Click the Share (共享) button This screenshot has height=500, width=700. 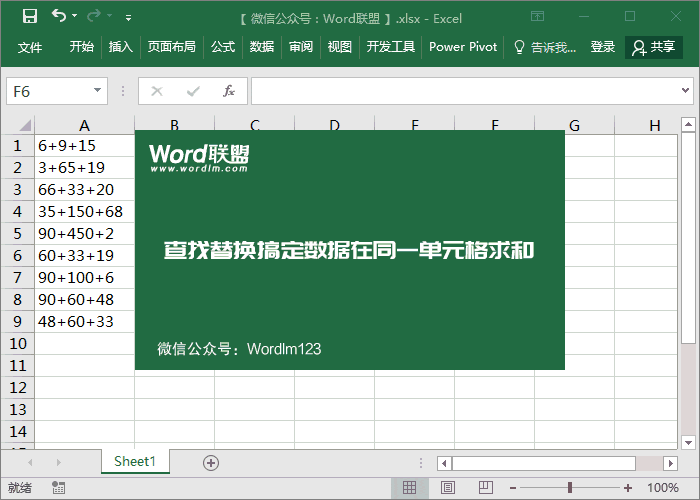tap(654, 47)
